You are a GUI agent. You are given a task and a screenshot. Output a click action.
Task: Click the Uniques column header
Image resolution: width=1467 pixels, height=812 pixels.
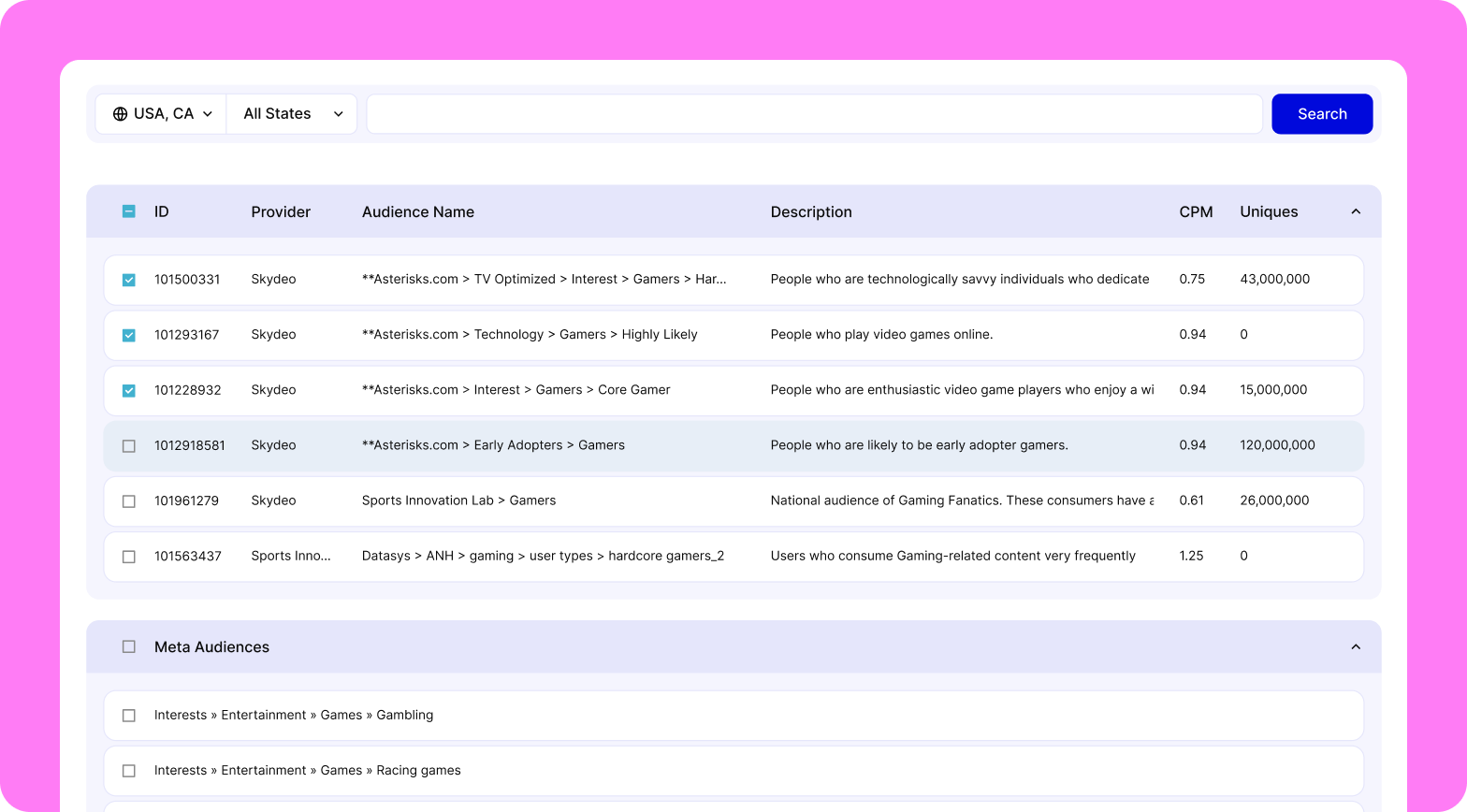coord(1269,211)
